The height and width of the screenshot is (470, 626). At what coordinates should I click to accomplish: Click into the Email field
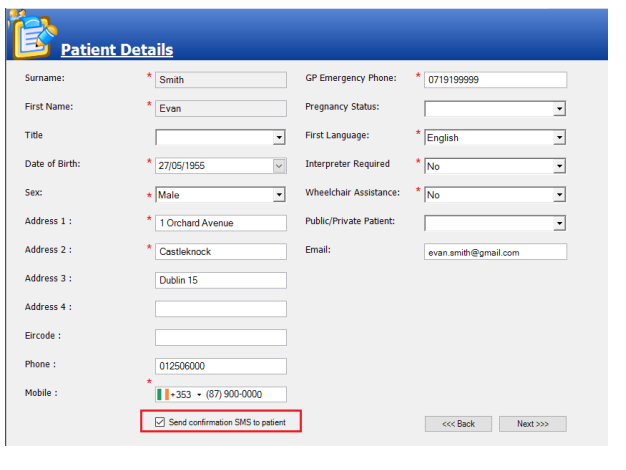point(495,252)
